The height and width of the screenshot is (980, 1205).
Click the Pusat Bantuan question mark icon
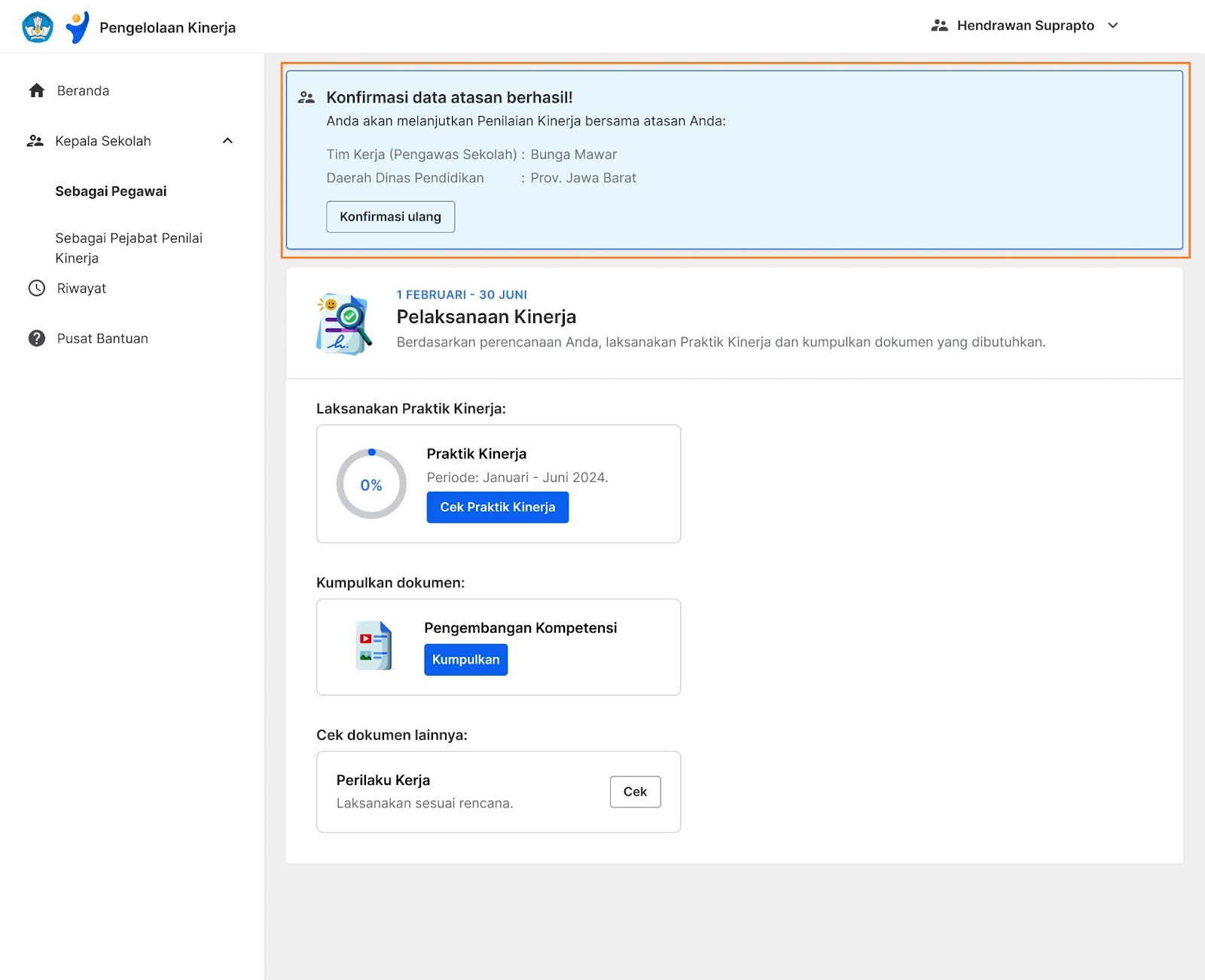click(x=37, y=338)
